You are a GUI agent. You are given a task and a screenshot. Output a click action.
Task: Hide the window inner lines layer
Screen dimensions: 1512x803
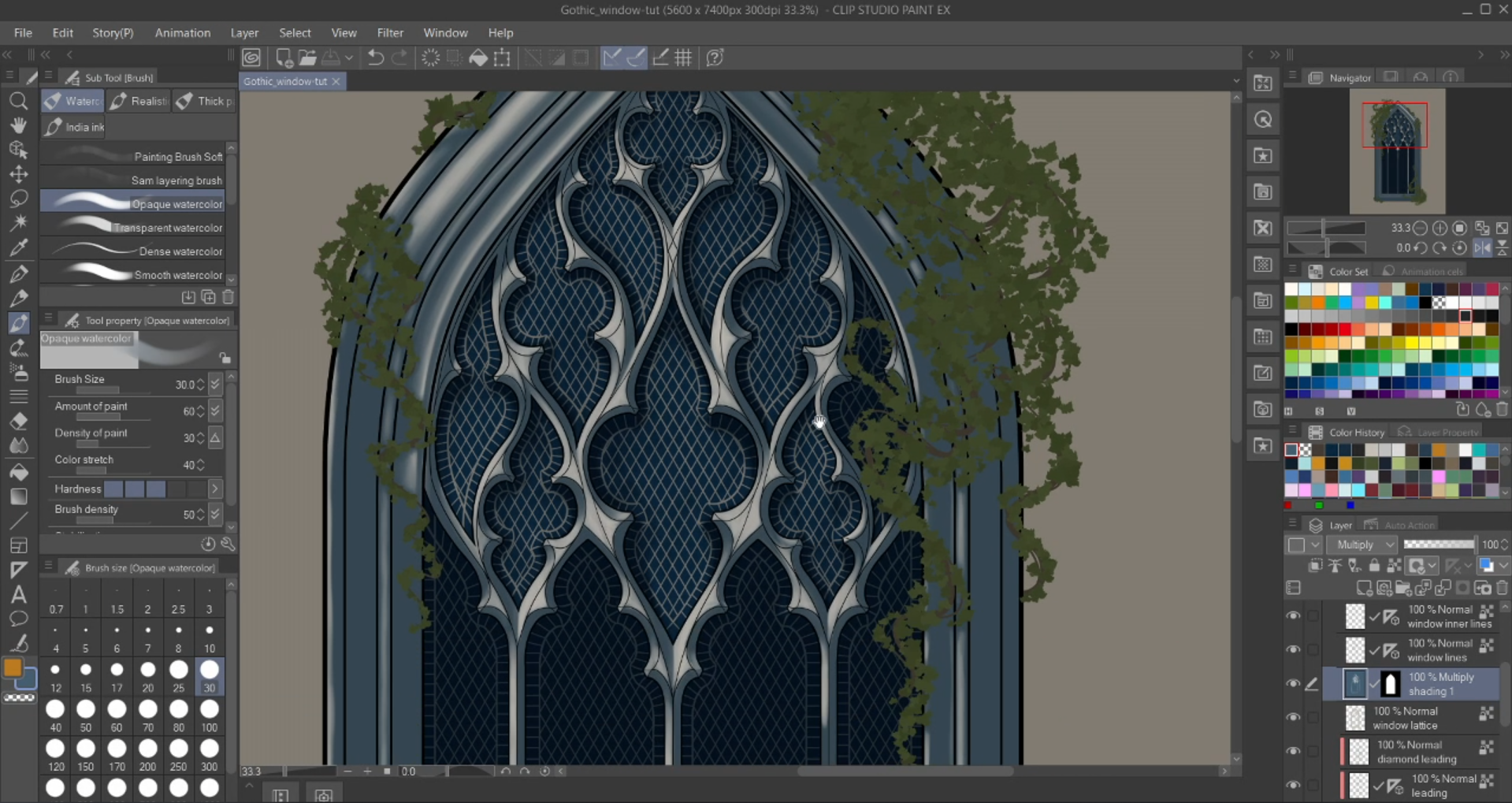tap(1293, 615)
